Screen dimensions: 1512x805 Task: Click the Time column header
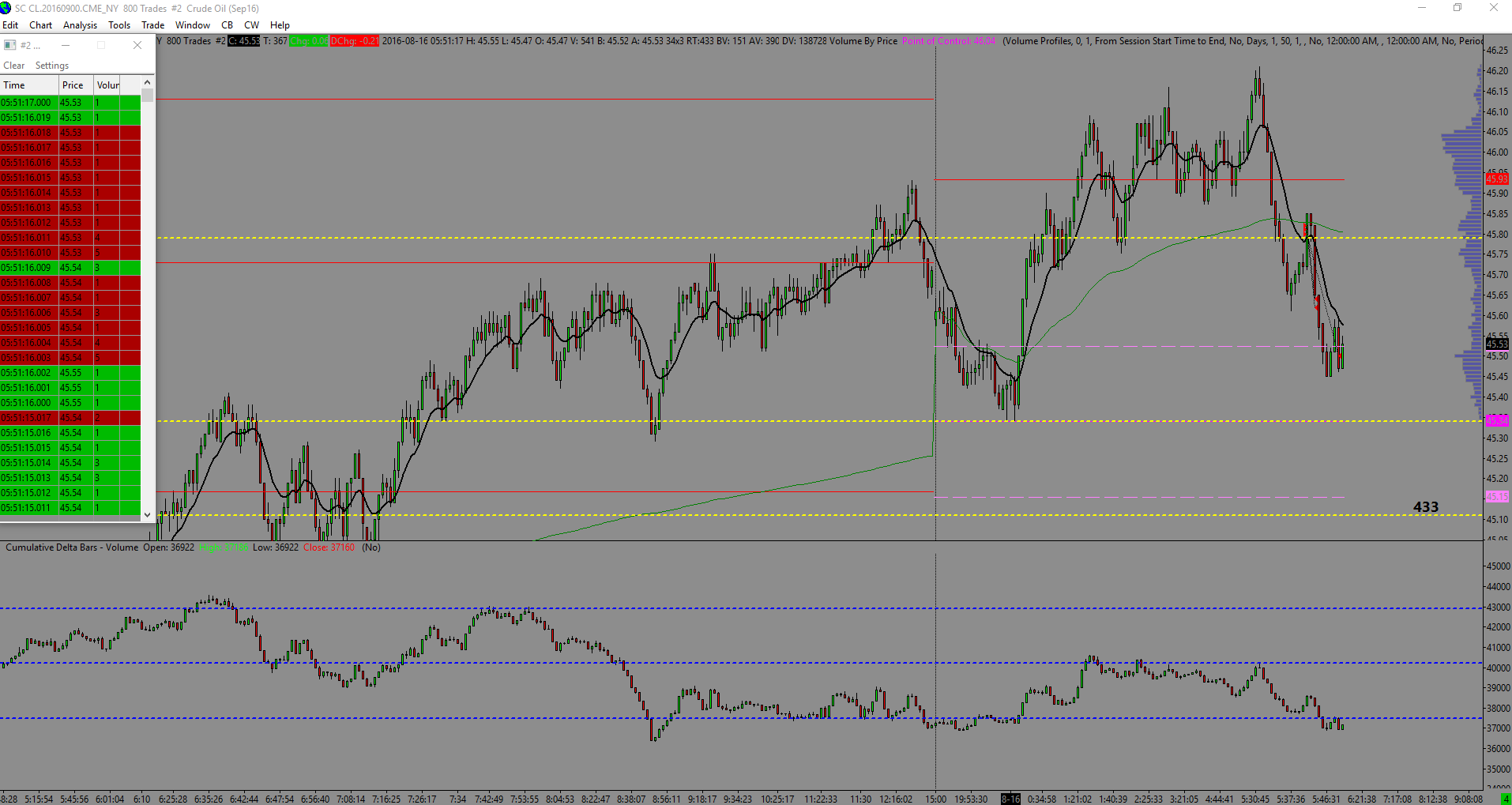pyautogui.click(x=29, y=85)
